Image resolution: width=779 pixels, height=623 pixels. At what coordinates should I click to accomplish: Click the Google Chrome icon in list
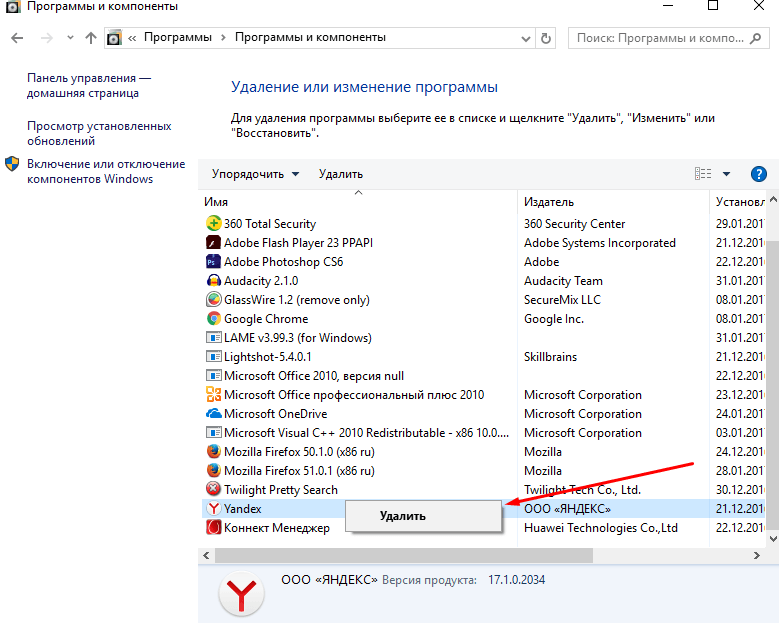pos(213,318)
